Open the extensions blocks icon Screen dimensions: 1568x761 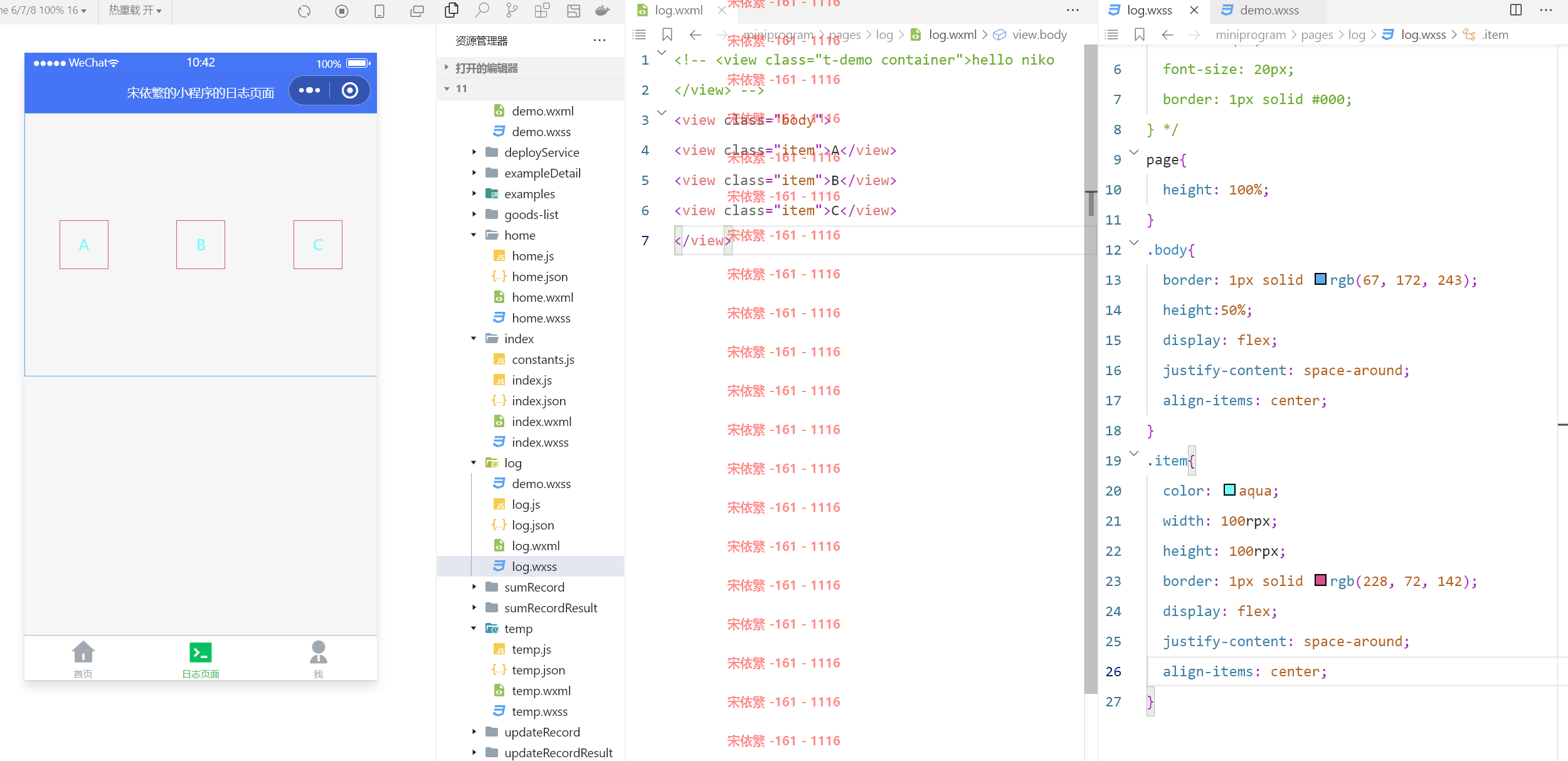click(542, 10)
